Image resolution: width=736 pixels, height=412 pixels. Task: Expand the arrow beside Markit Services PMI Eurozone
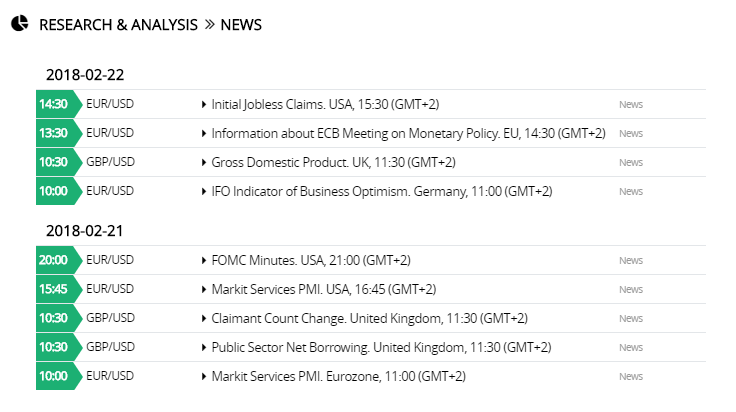click(x=204, y=376)
